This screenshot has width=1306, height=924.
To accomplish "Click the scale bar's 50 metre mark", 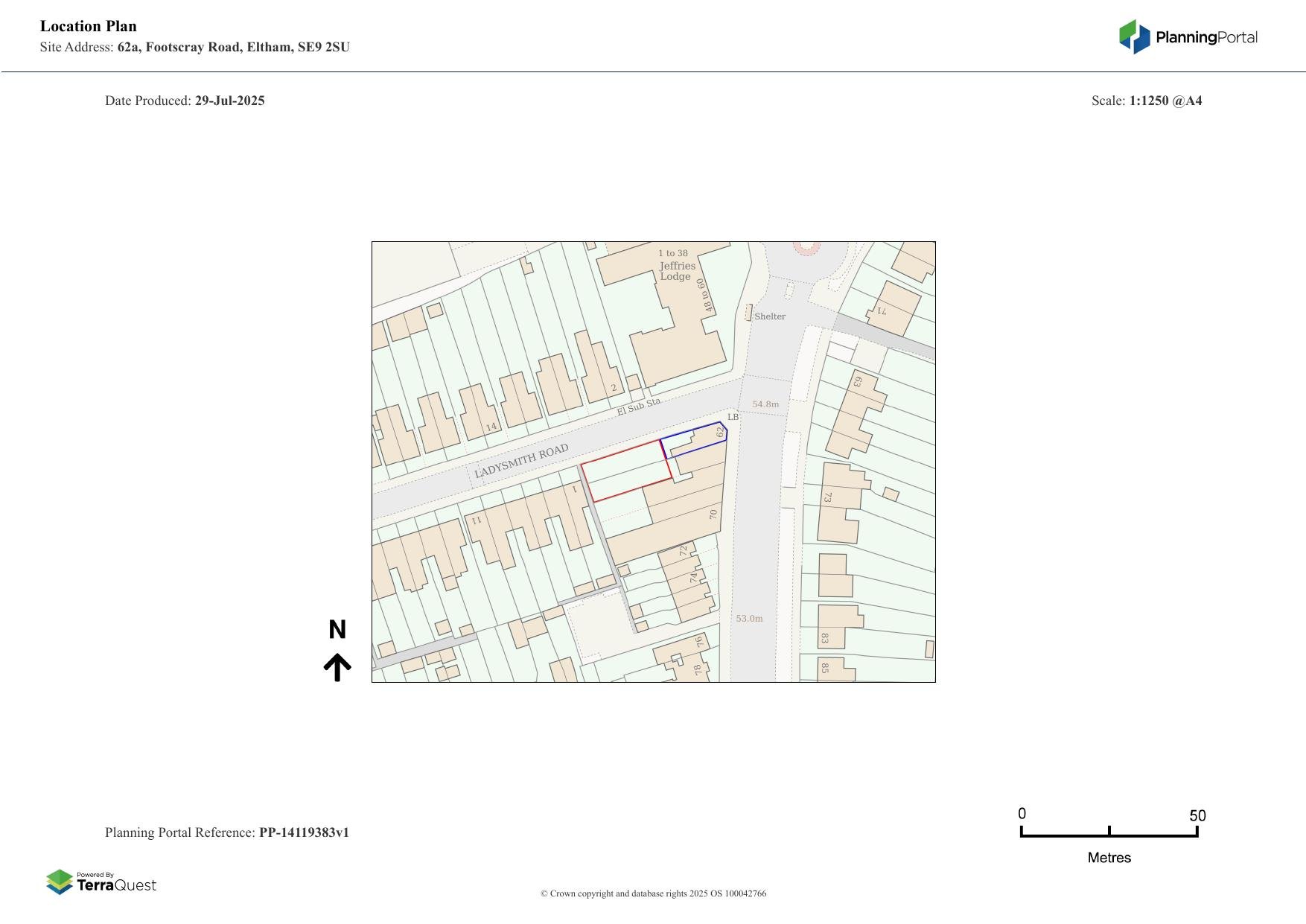I will (1197, 816).
